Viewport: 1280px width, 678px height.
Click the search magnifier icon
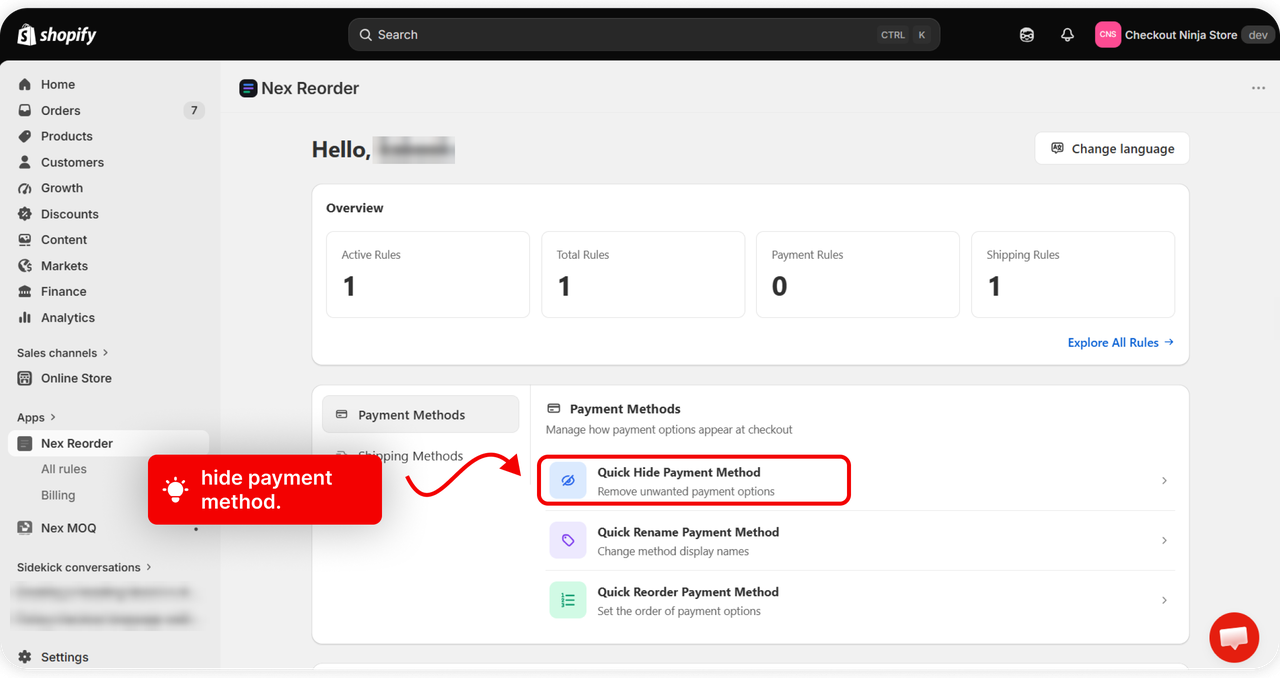tap(366, 35)
